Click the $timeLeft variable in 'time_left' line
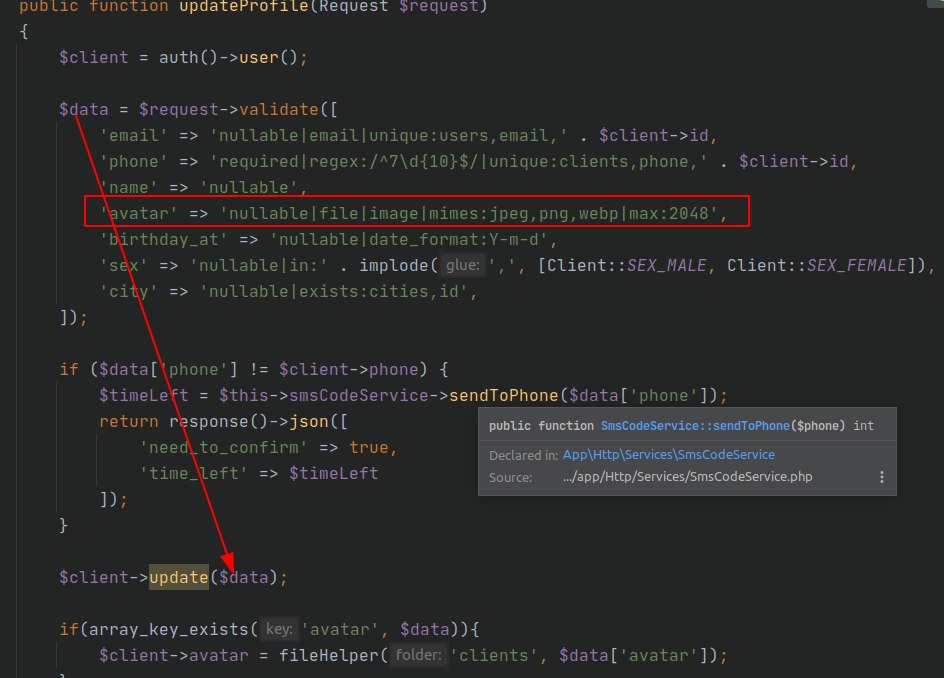This screenshot has height=678, width=944. [334, 473]
